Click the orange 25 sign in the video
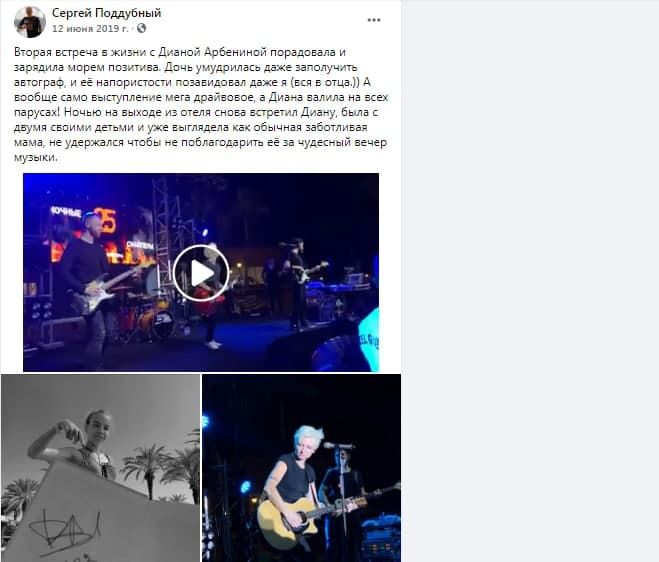The image size is (659, 562). 105,220
